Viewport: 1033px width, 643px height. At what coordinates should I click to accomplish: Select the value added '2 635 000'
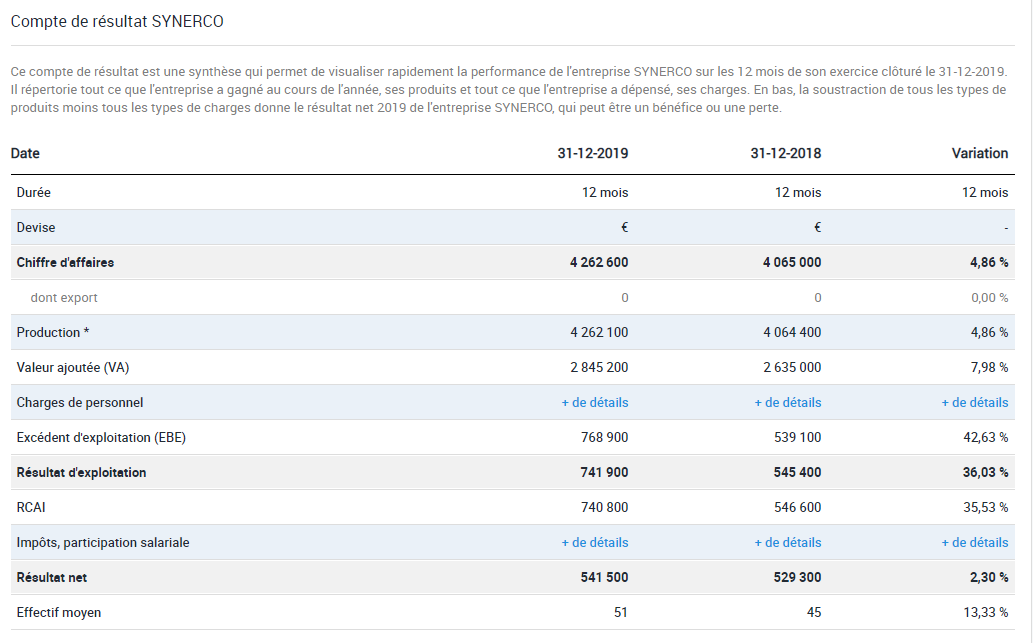(x=792, y=368)
